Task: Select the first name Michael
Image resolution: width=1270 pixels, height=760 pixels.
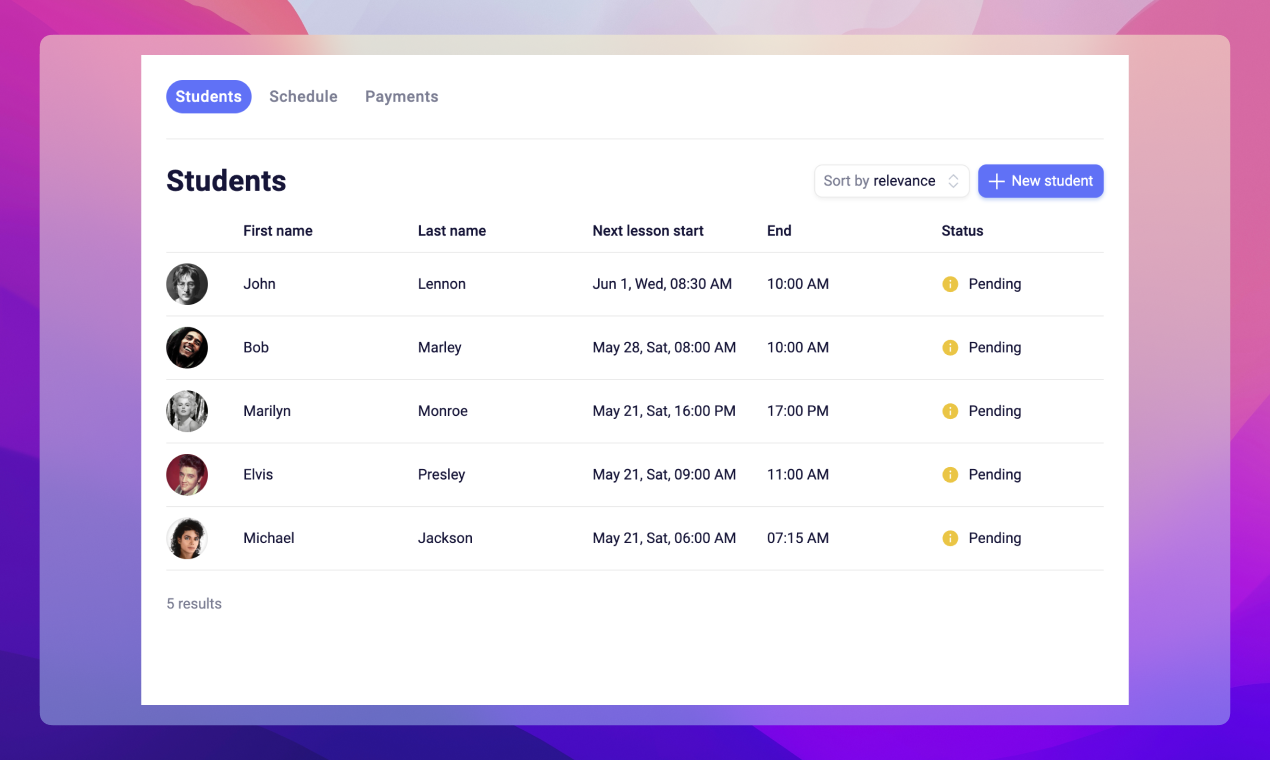Action: 269,538
